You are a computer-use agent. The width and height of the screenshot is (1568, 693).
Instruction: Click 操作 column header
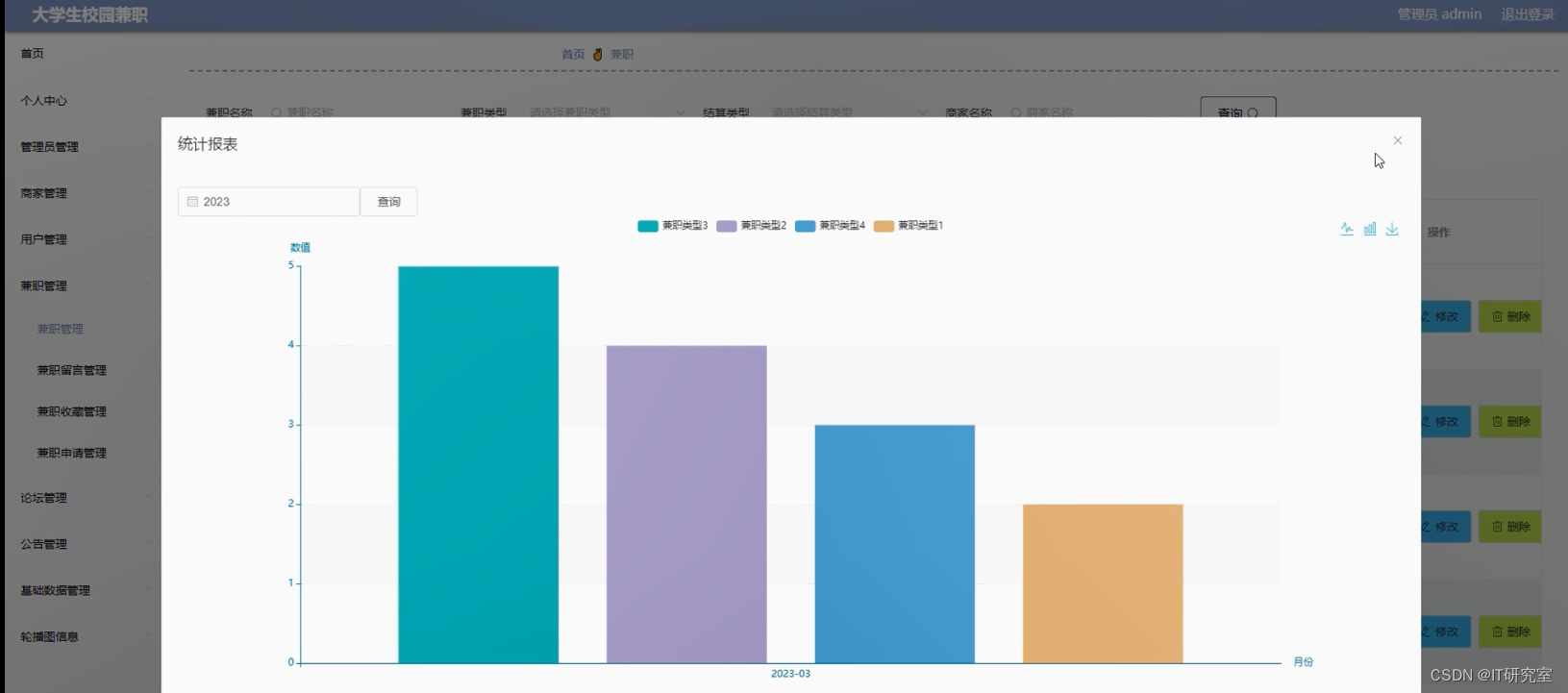coord(1438,233)
